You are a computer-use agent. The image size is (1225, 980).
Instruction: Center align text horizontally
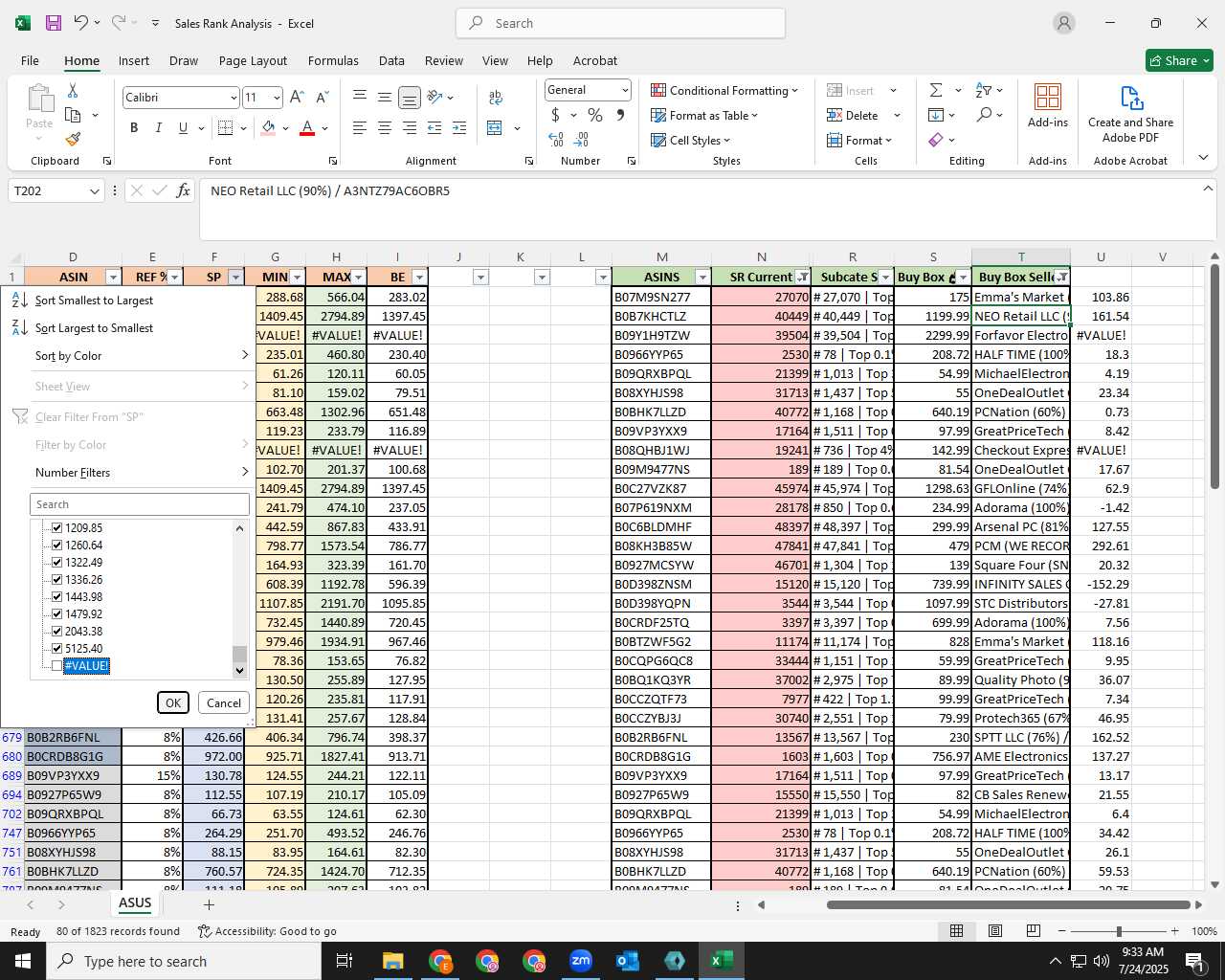tap(385, 127)
